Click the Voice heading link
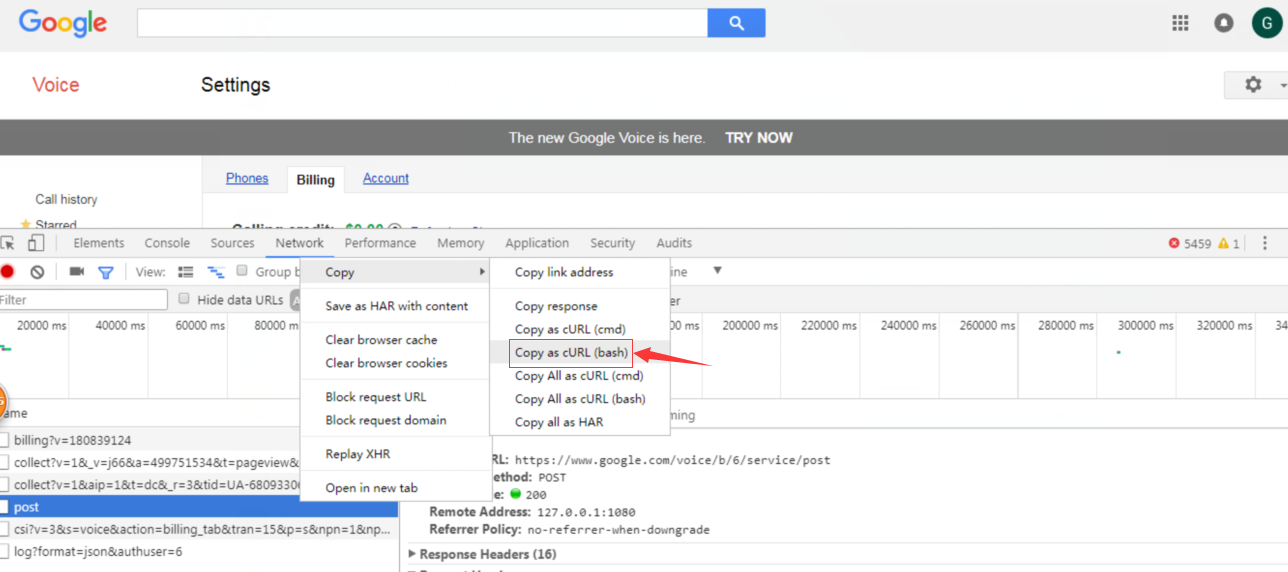Screen dimensions: 1288x572 click(55, 85)
